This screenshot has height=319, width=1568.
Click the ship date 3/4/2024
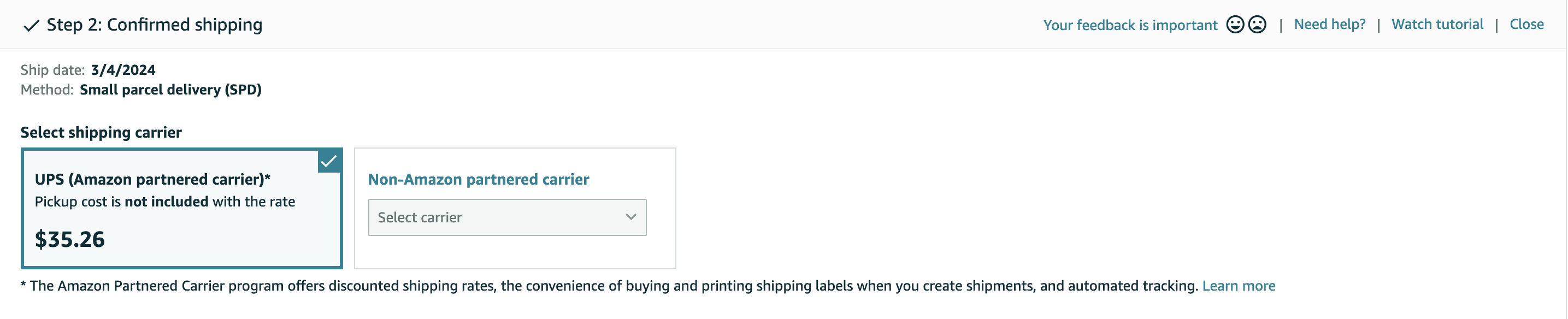[123, 70]
